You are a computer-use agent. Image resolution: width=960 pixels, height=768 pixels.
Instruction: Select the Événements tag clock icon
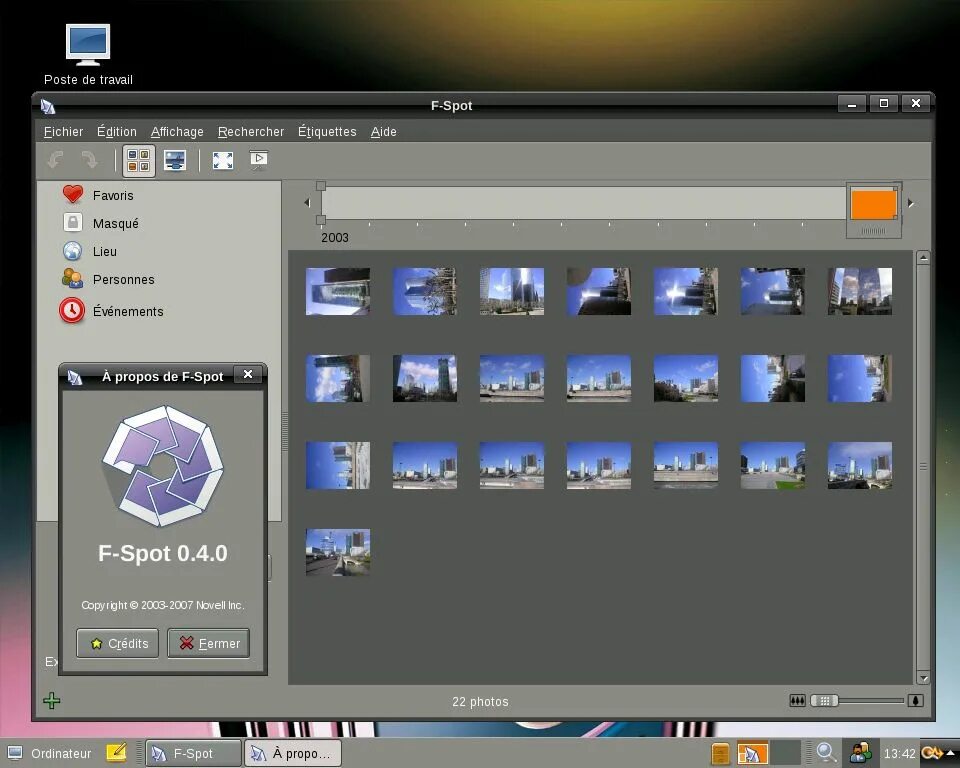(x=72, y=311)
